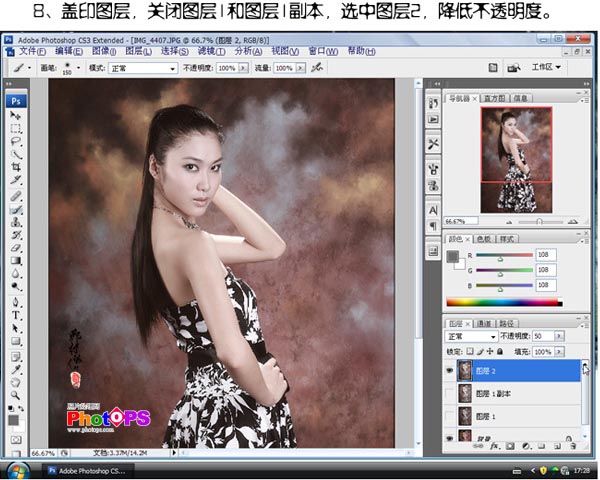Select the Move tool in the toolbox
This screenshot has width=600, height=480.
click(x=17, y=116)
